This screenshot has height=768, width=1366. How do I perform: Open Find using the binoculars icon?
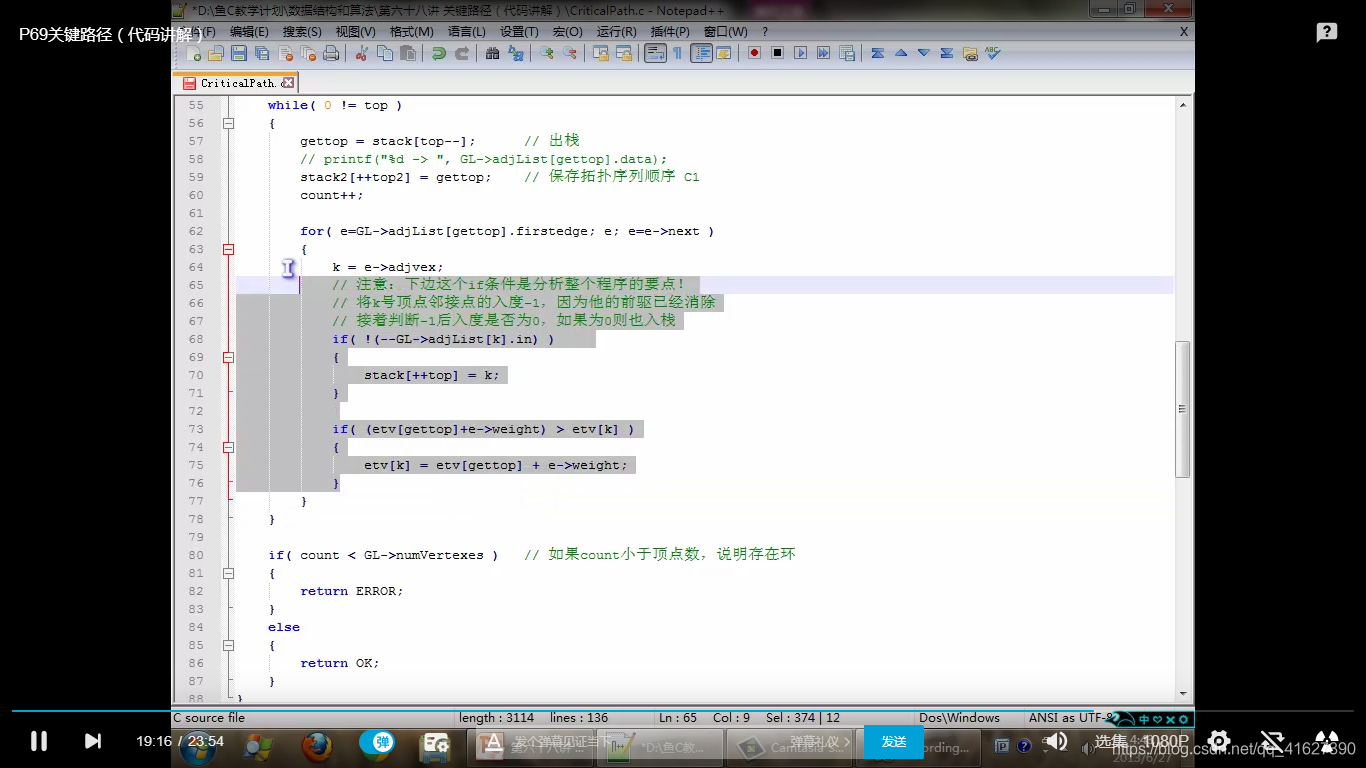pyautogui.click(x=492, y=53)
